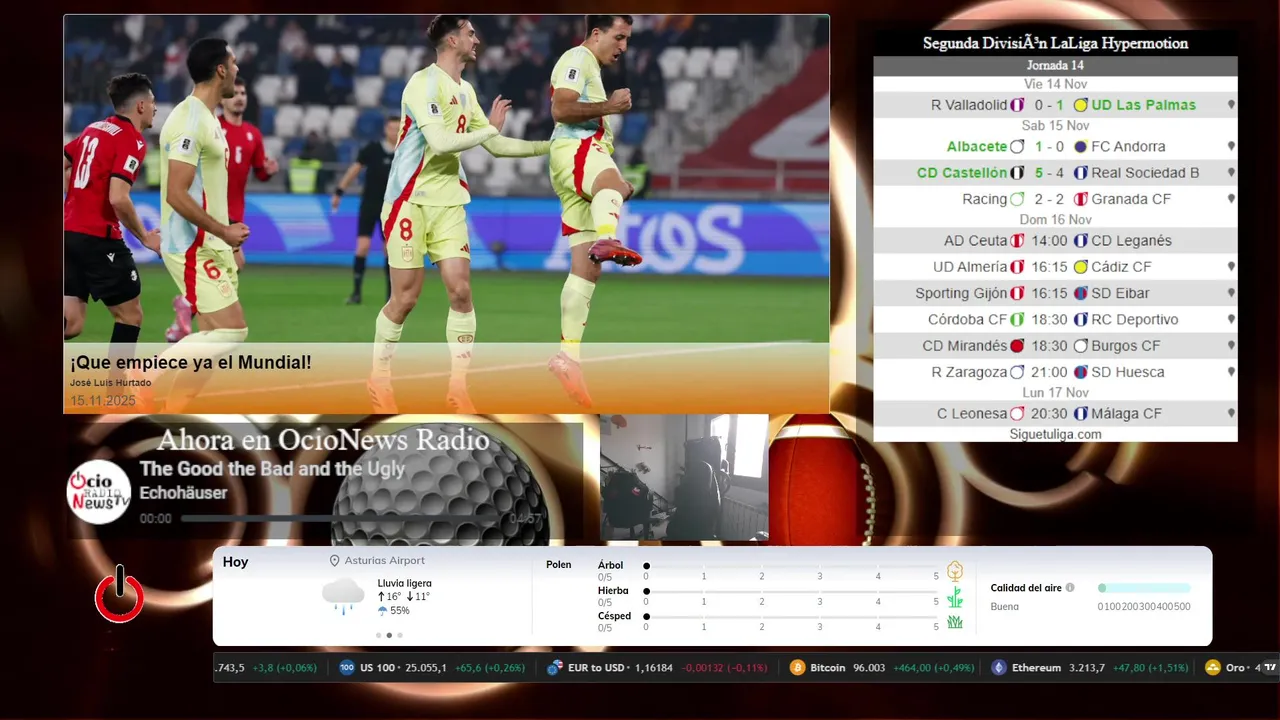The image size is (1280, 720).
Task: Click the CD Mirandés red crest
Action: click(x=1017, y=346)
